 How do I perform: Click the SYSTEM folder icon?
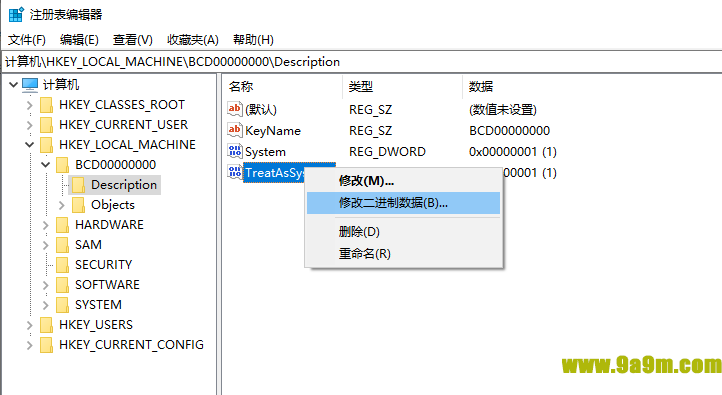click(x=62, y=305)
